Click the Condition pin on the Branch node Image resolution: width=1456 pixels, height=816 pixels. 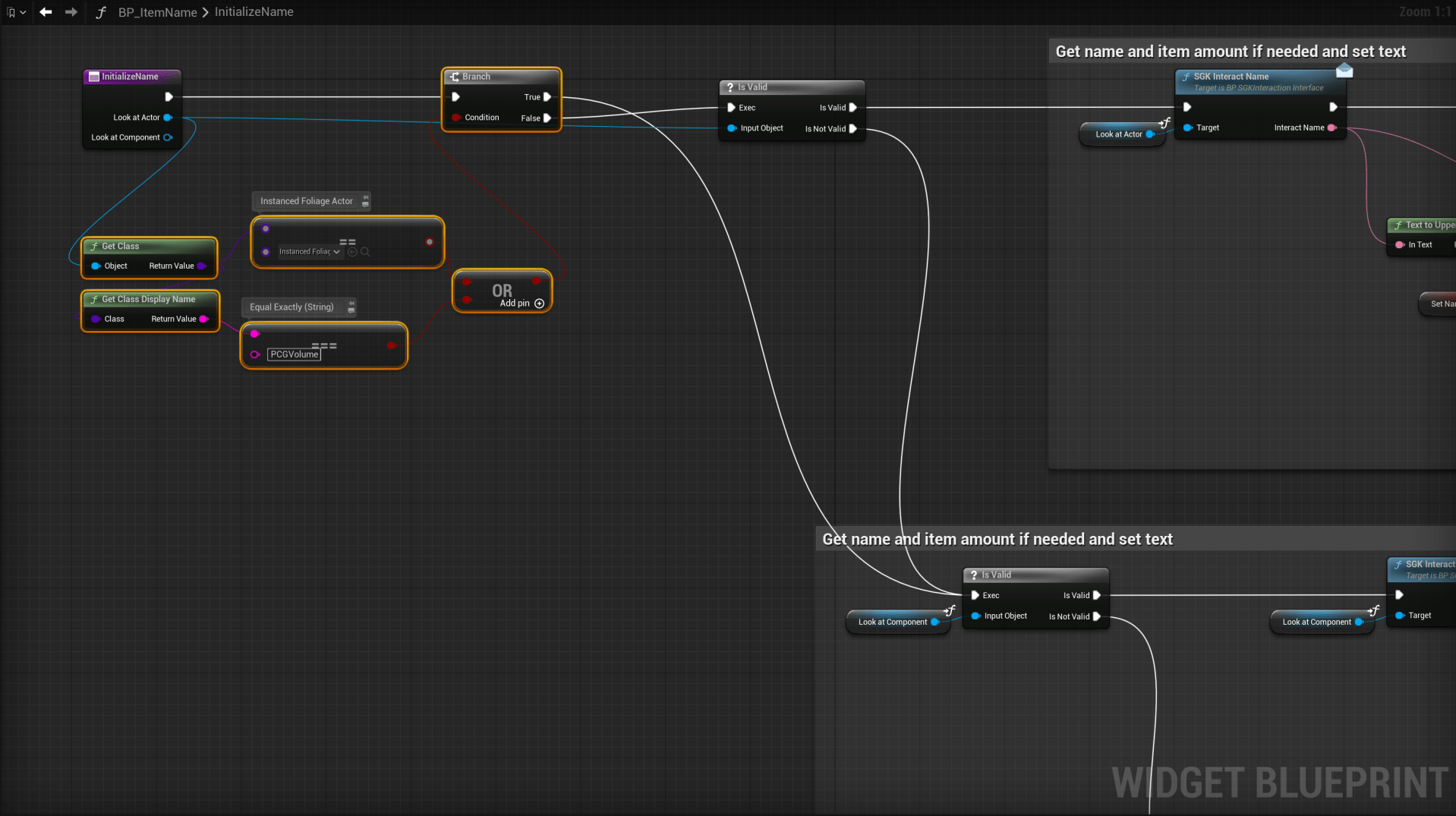pos(456,118)
